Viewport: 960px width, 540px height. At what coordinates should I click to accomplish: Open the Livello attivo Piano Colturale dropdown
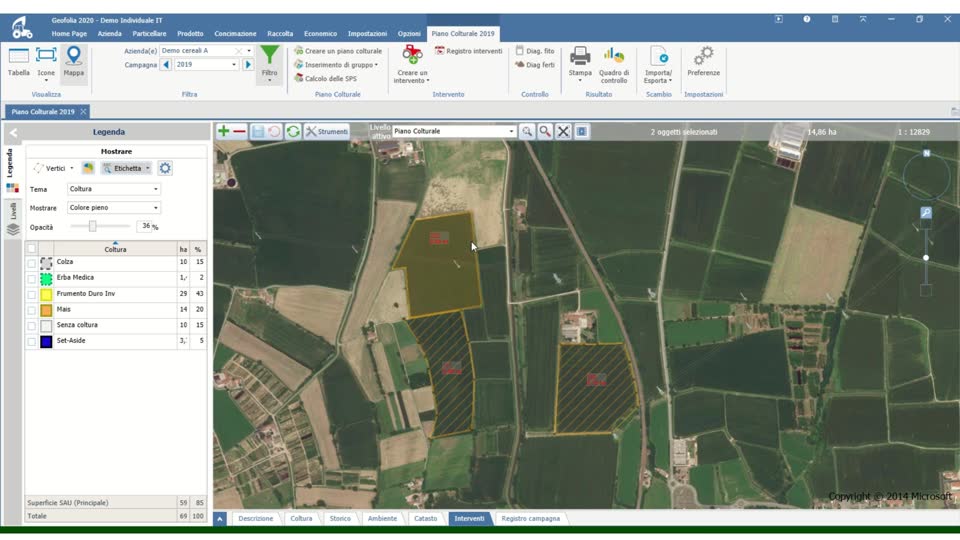click(511, 131)
